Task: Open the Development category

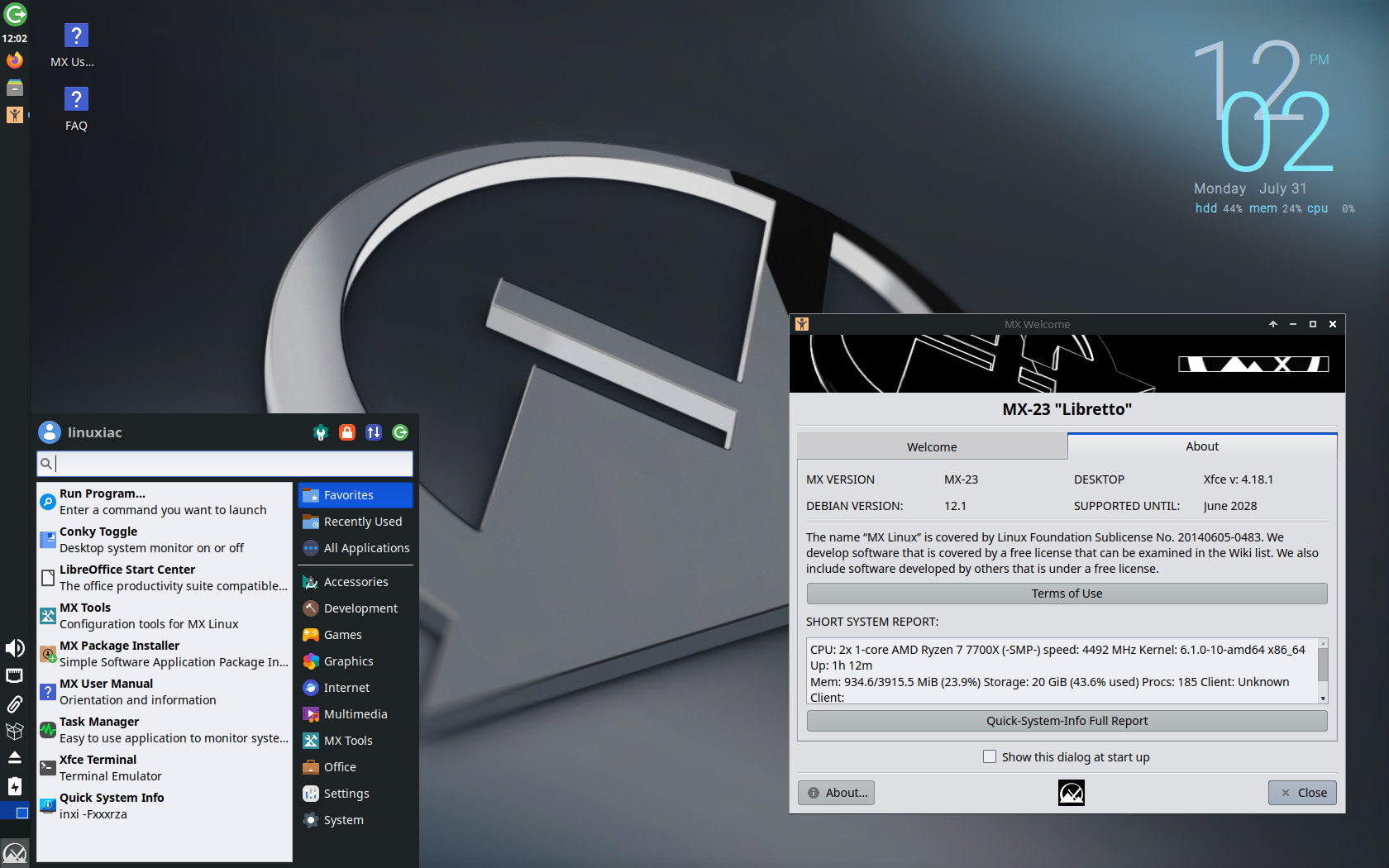Action: click(x=356, y=608)
